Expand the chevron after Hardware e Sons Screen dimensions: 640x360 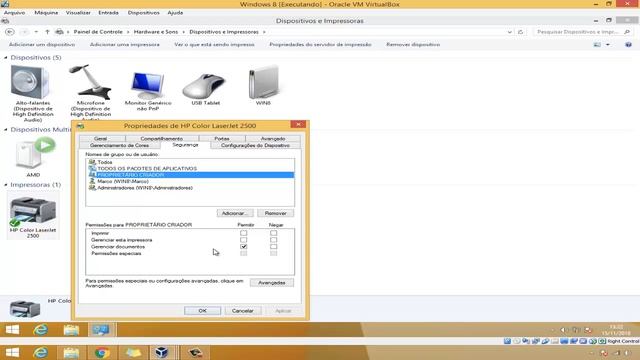(x=184, y=32)
